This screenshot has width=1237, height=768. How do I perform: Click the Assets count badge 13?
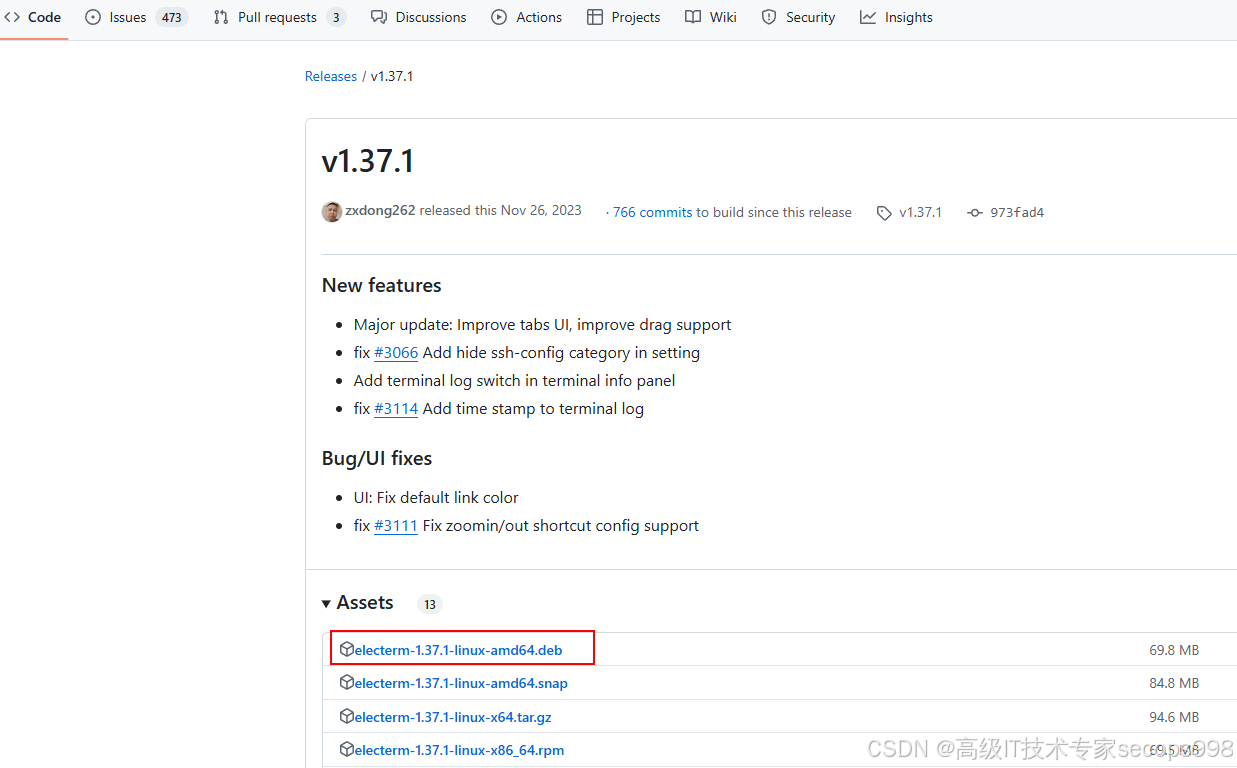pyautogui.click(x=429, y=604)
